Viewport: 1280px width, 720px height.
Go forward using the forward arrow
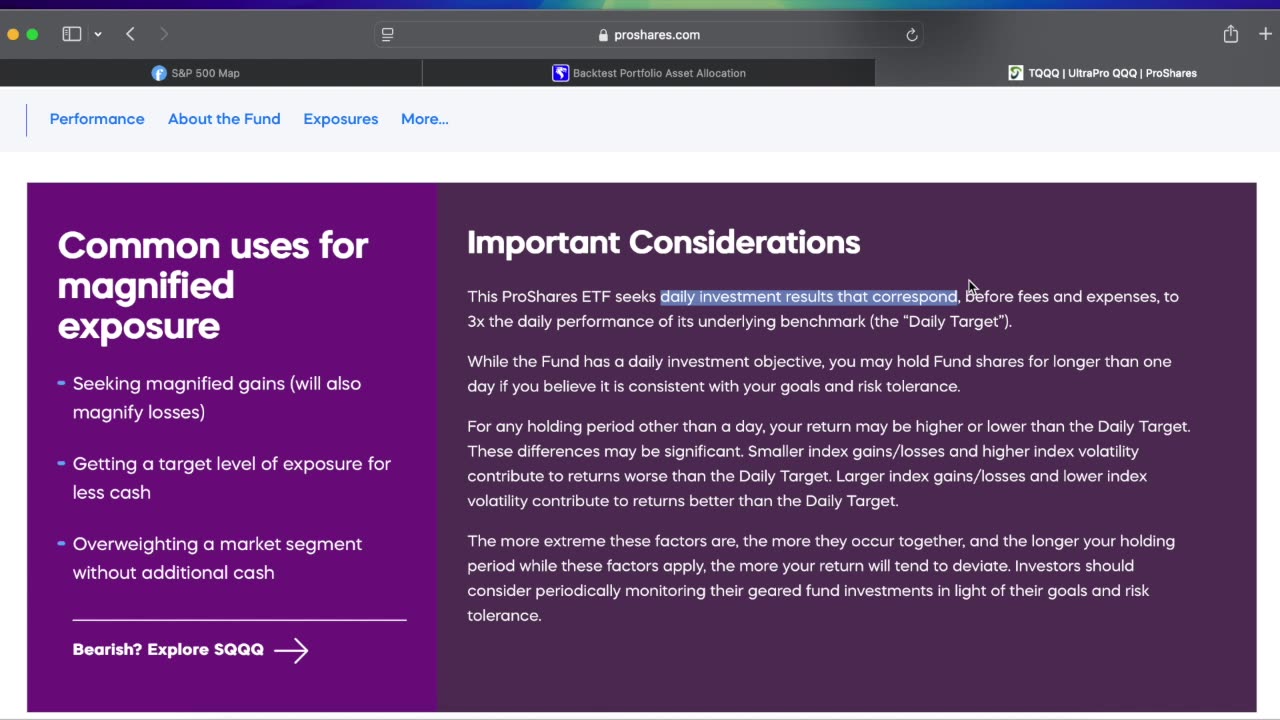[164, 34]
